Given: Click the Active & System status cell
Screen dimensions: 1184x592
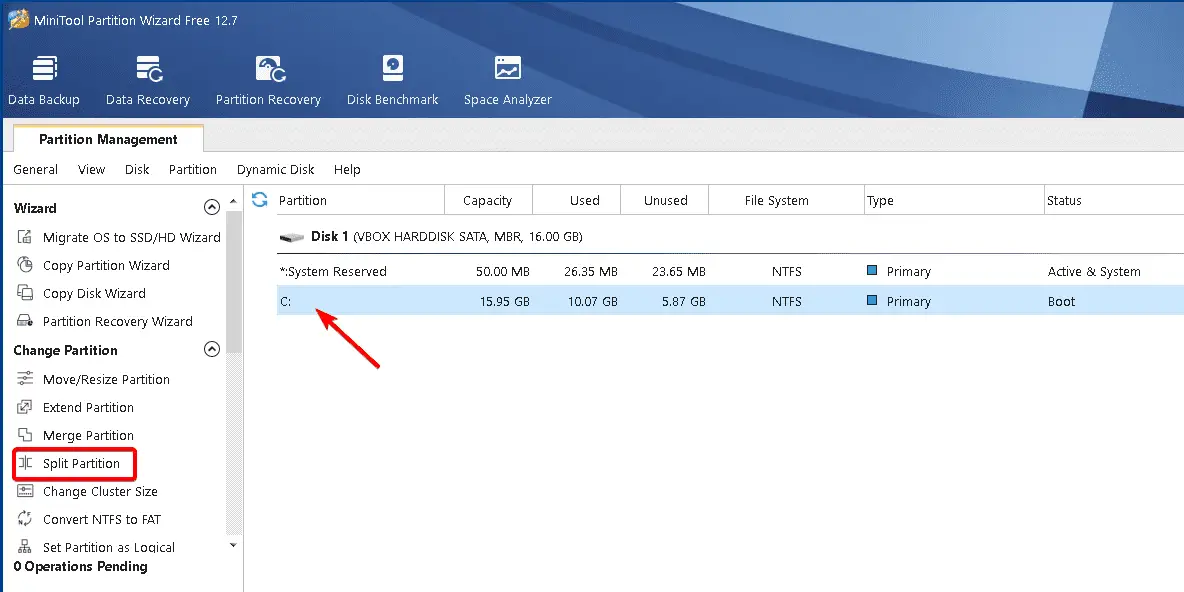Looking at the screenshot, I should click(x=1094, y=271).
